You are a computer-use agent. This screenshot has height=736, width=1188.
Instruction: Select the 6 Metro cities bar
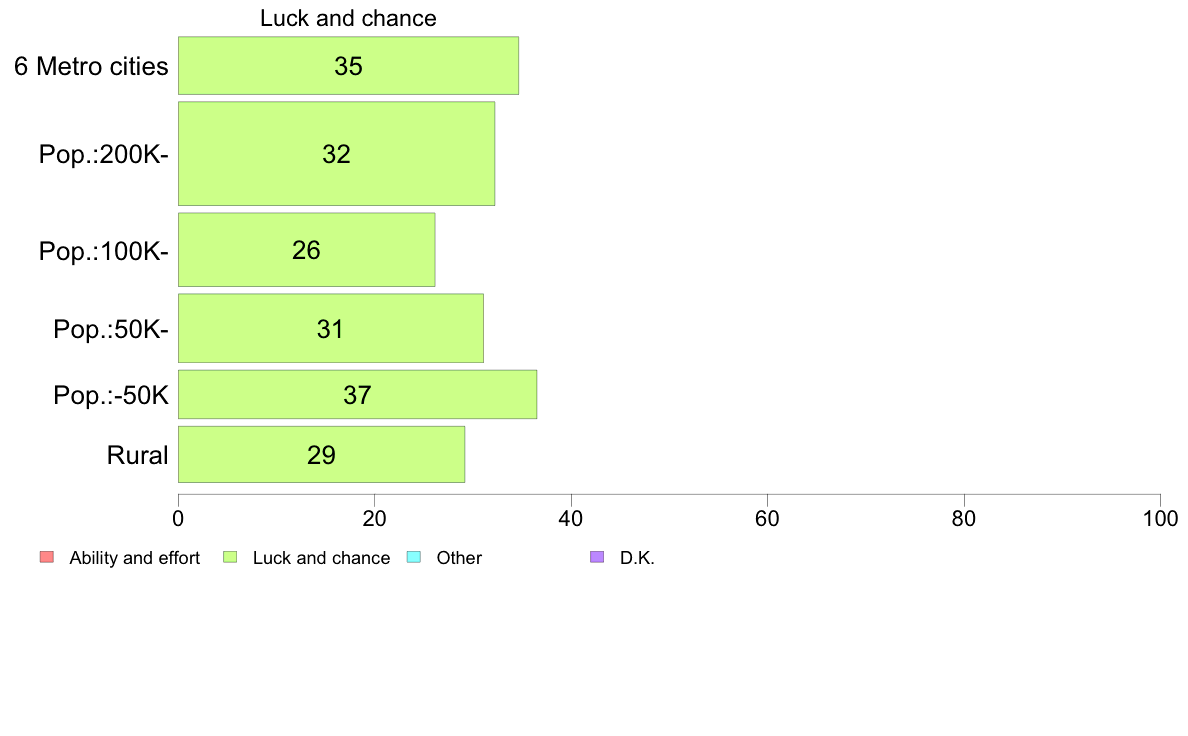click(x=348, y=66)
